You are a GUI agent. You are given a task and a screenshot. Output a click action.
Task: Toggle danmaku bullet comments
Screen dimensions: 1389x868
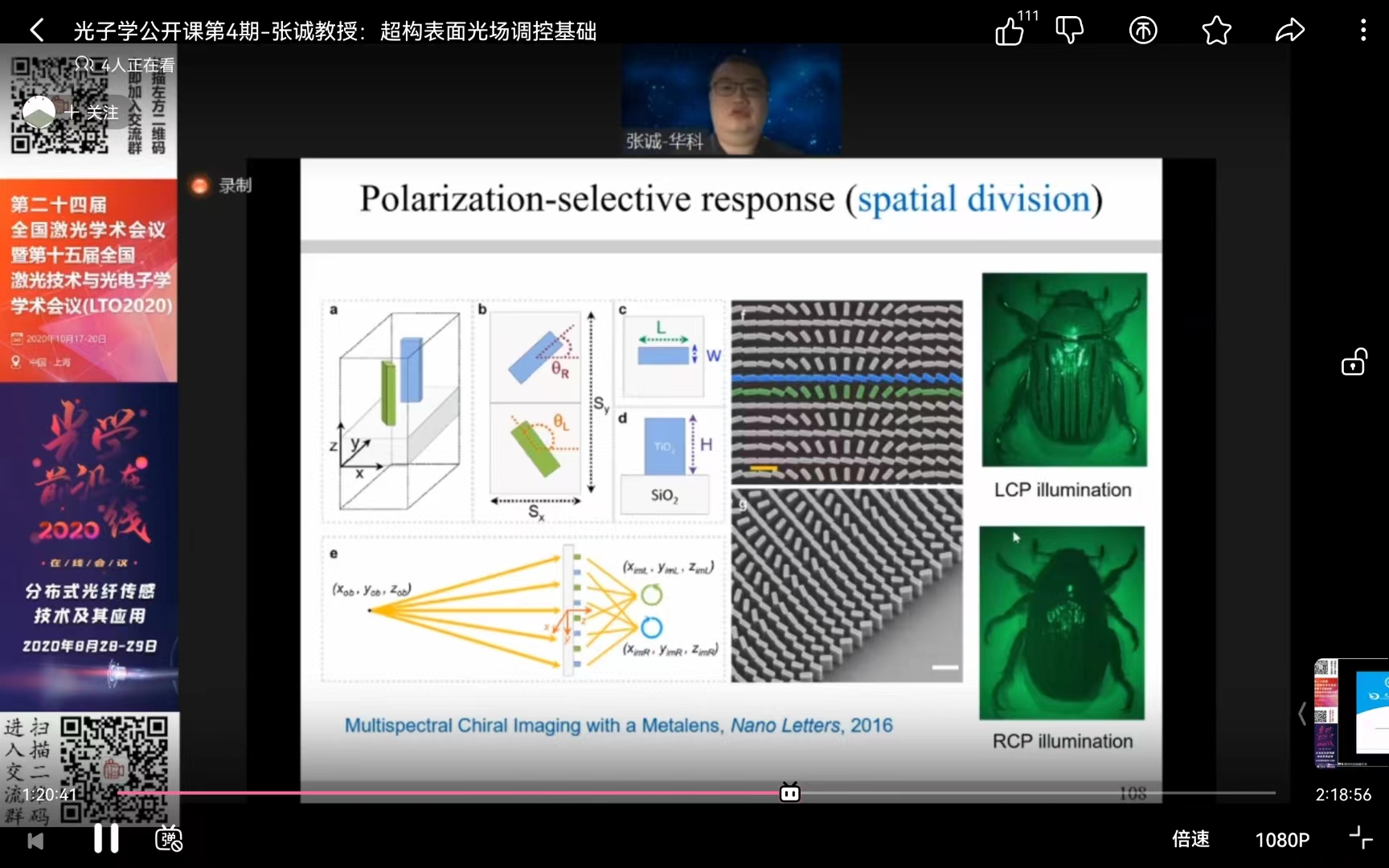point(169,838)
